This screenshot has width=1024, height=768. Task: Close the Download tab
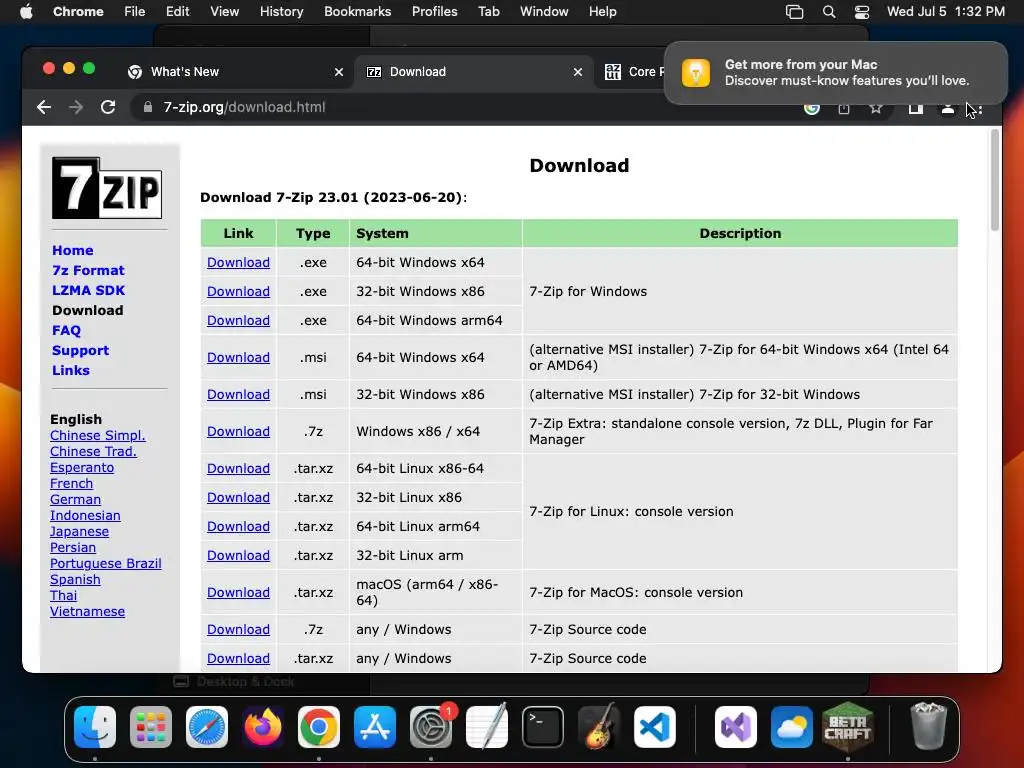pos(578,72)
